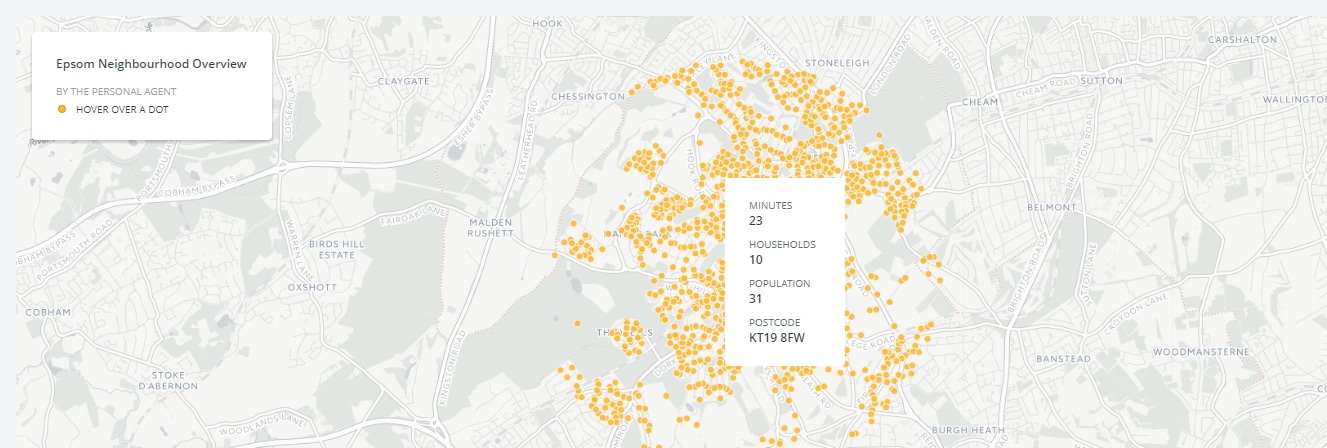Image resolution: width=1327 pixels, height=448 pixels.
Task: Click the postcode KT19 8FW in the tooltip
Action: click(x=777, y=338)
